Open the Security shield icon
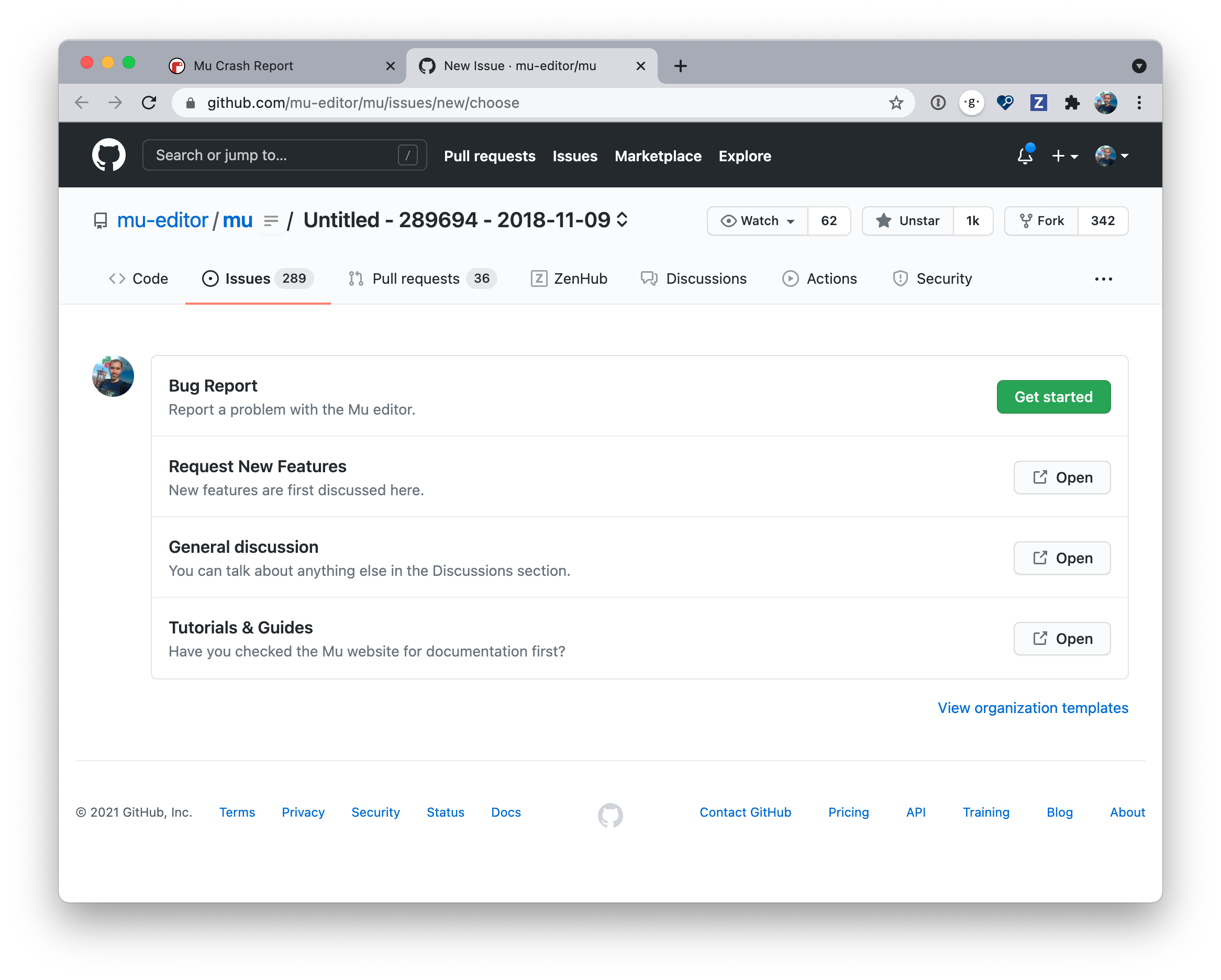This screenshot has height=980, width=1221. (900, 278)
